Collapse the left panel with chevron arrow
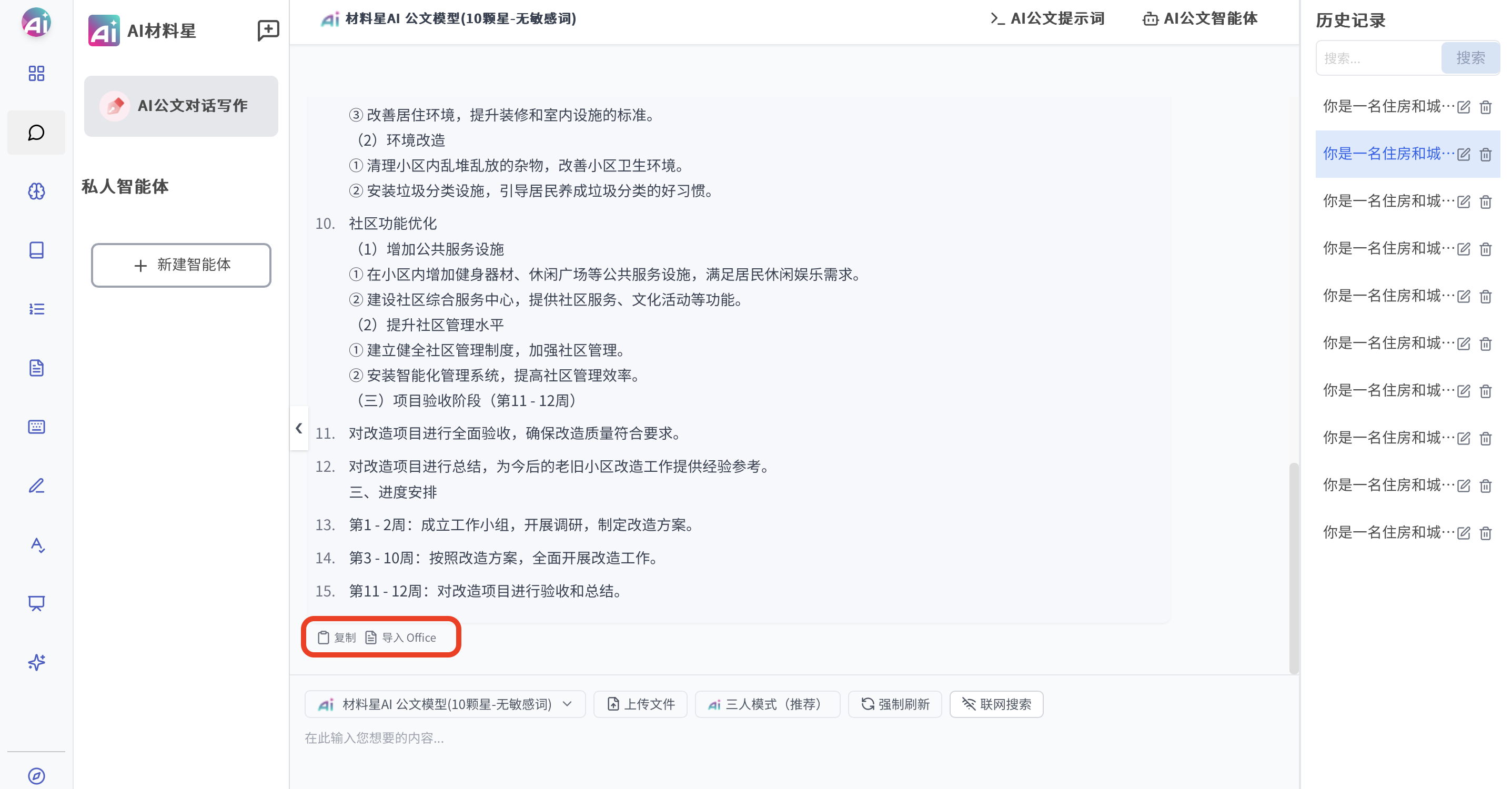Viewport: 1512px width, 789px height. tap(299, 428)
